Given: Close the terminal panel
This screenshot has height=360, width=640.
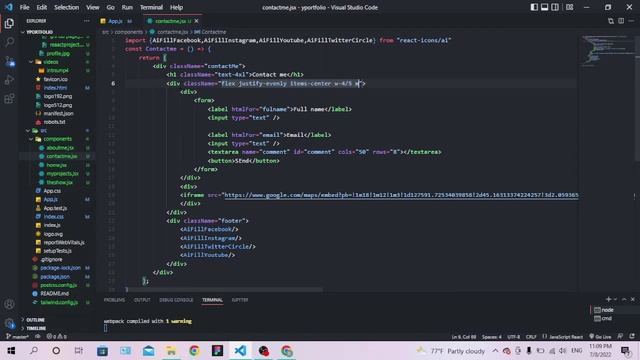Looking at the screenshot, I should coord(633,299).
